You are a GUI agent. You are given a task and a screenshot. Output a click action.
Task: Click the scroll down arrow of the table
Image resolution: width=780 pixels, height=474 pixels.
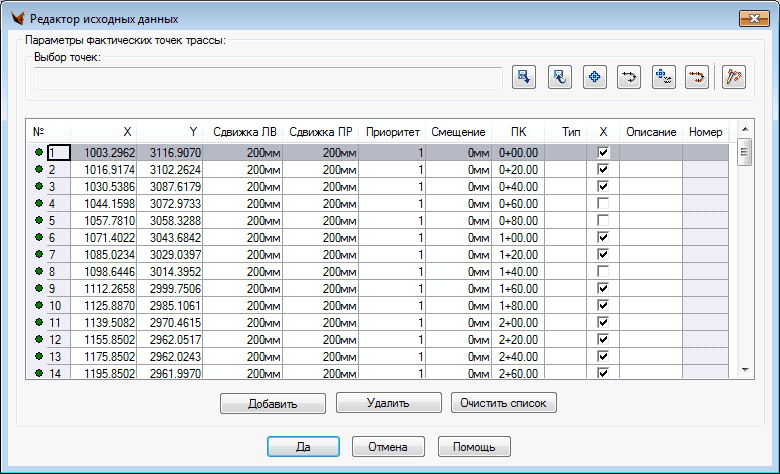tap(744, 370)
